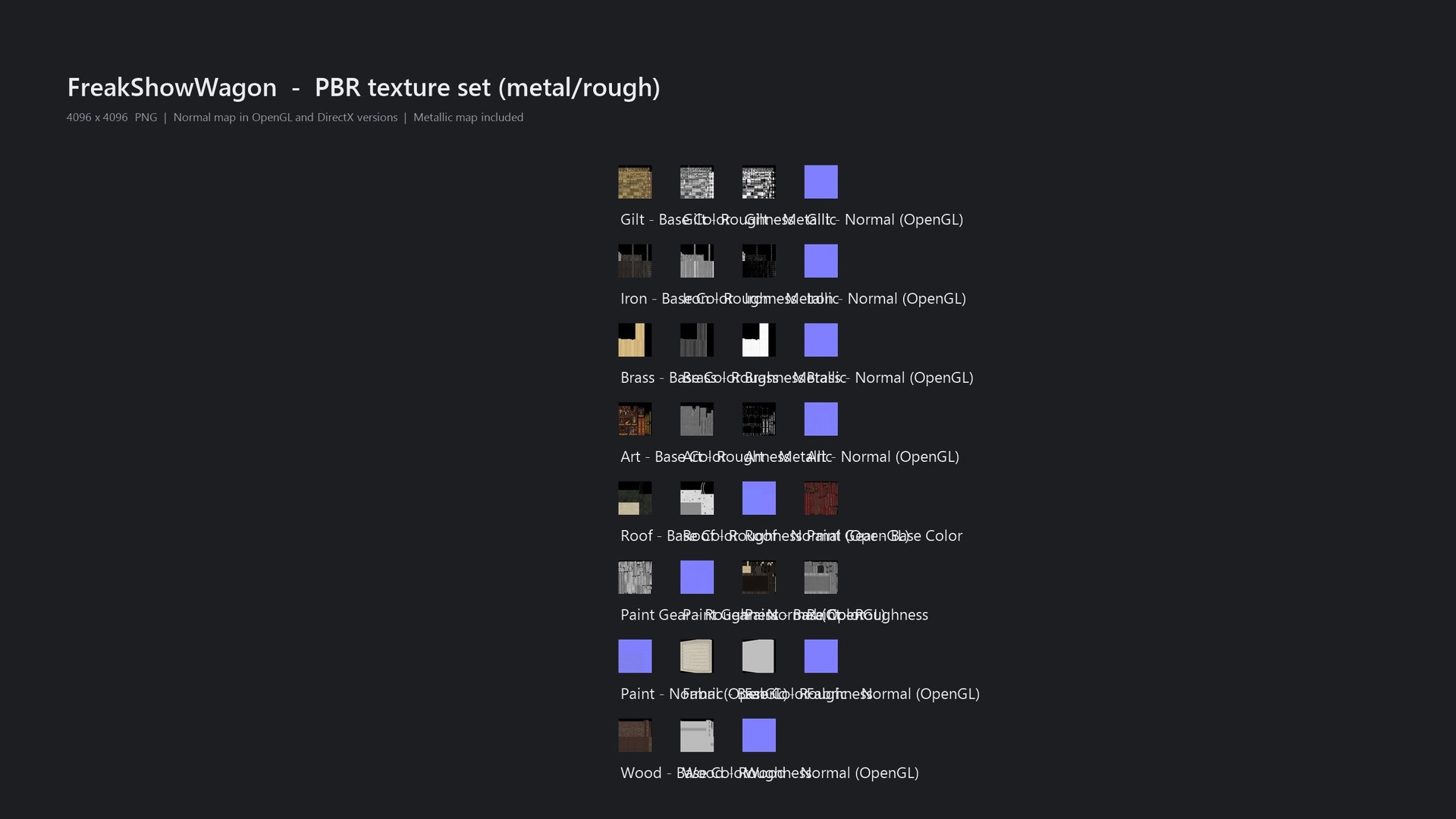This screenshot has width=1456, height=819.
Task: Pick the Iron Metallic map thumbnail
Action: click(x=759, y=261)
